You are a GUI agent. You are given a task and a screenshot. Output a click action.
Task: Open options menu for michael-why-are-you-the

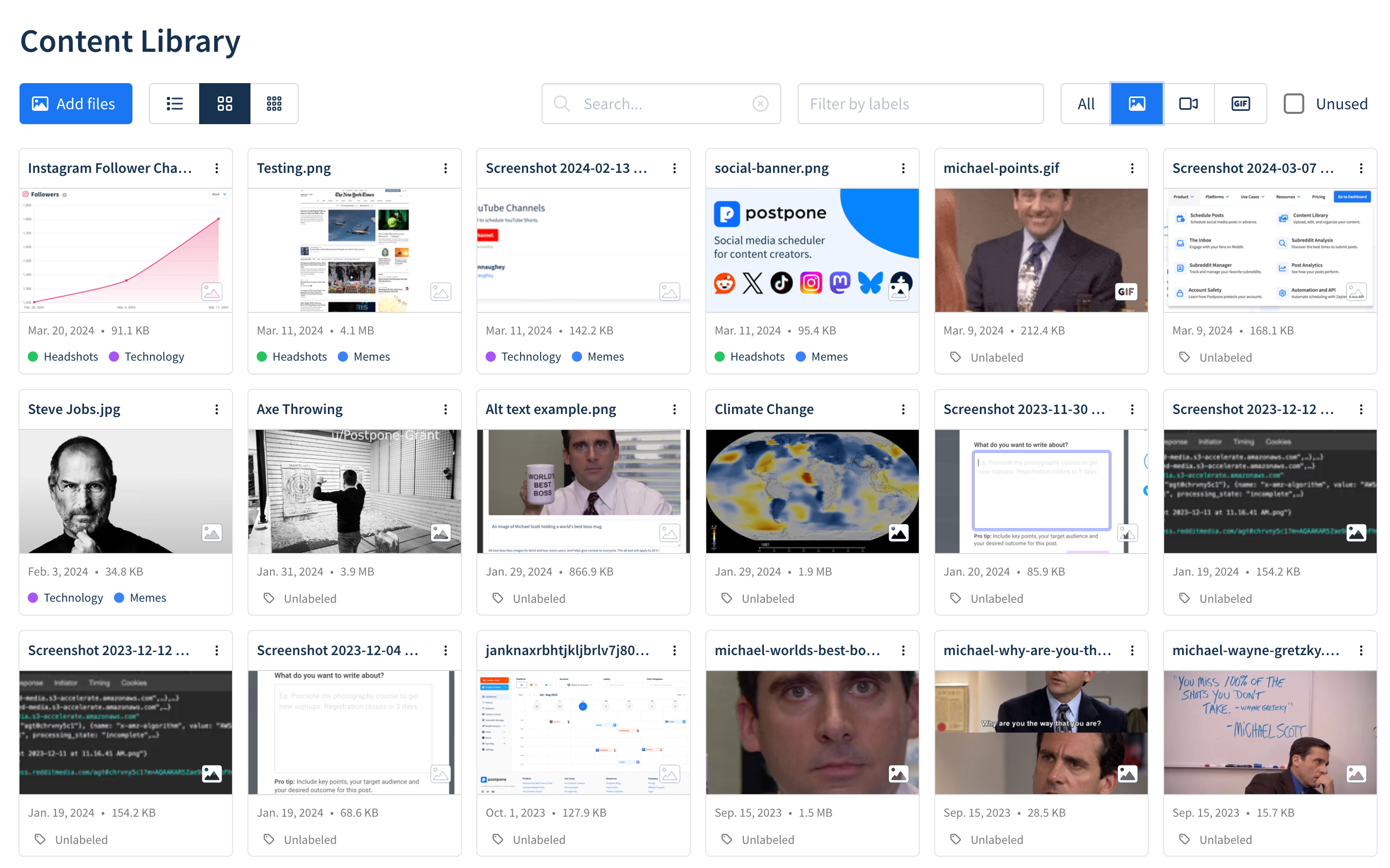pyautogui.click(x=1132, y=650)
